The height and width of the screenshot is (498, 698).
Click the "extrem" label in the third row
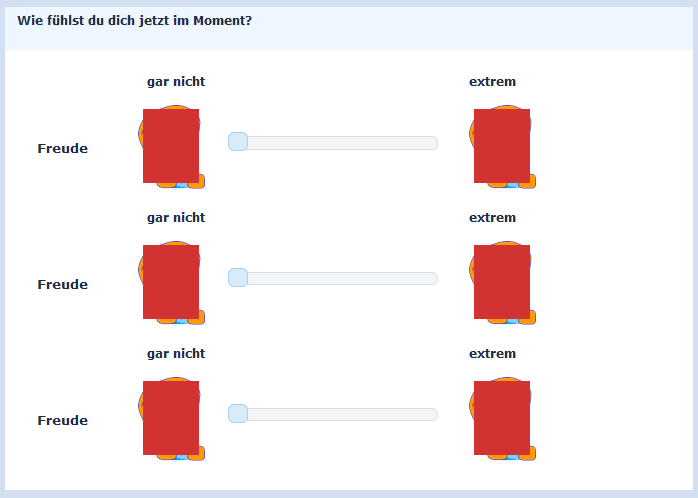493,354
